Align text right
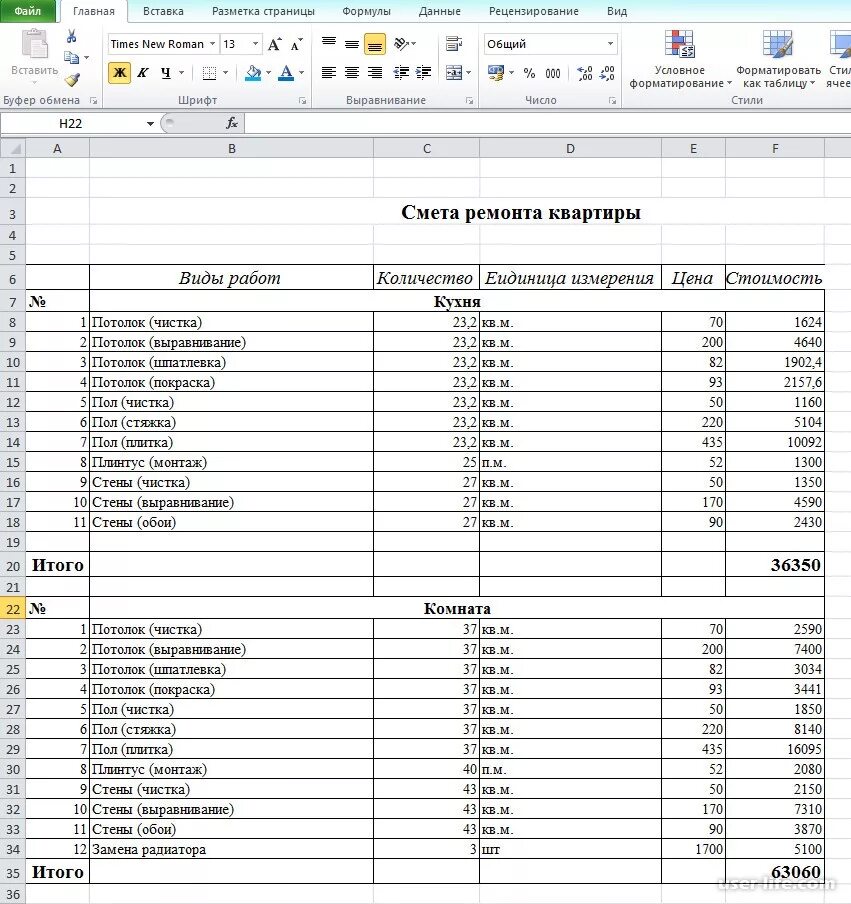The height and width of the screenshot is (904, 851). pyautogui.click(x=375, y=73)
